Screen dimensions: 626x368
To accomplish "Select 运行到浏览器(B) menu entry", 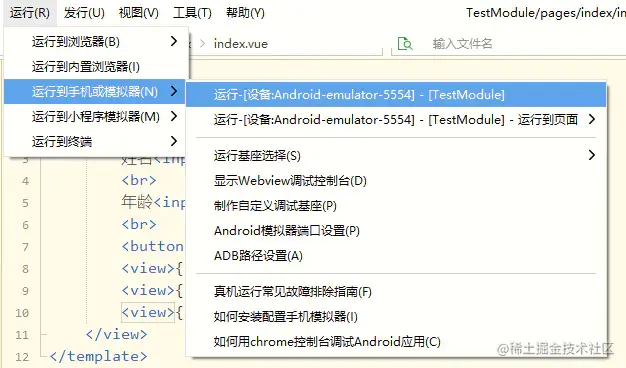I will pyautogui.click(x=96, y=42).
